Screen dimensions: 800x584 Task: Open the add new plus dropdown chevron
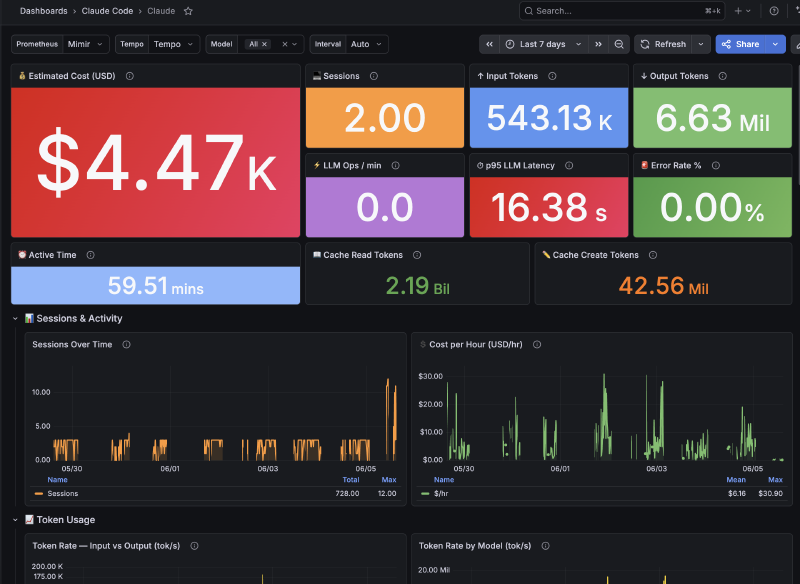click(x=748, y=11)
